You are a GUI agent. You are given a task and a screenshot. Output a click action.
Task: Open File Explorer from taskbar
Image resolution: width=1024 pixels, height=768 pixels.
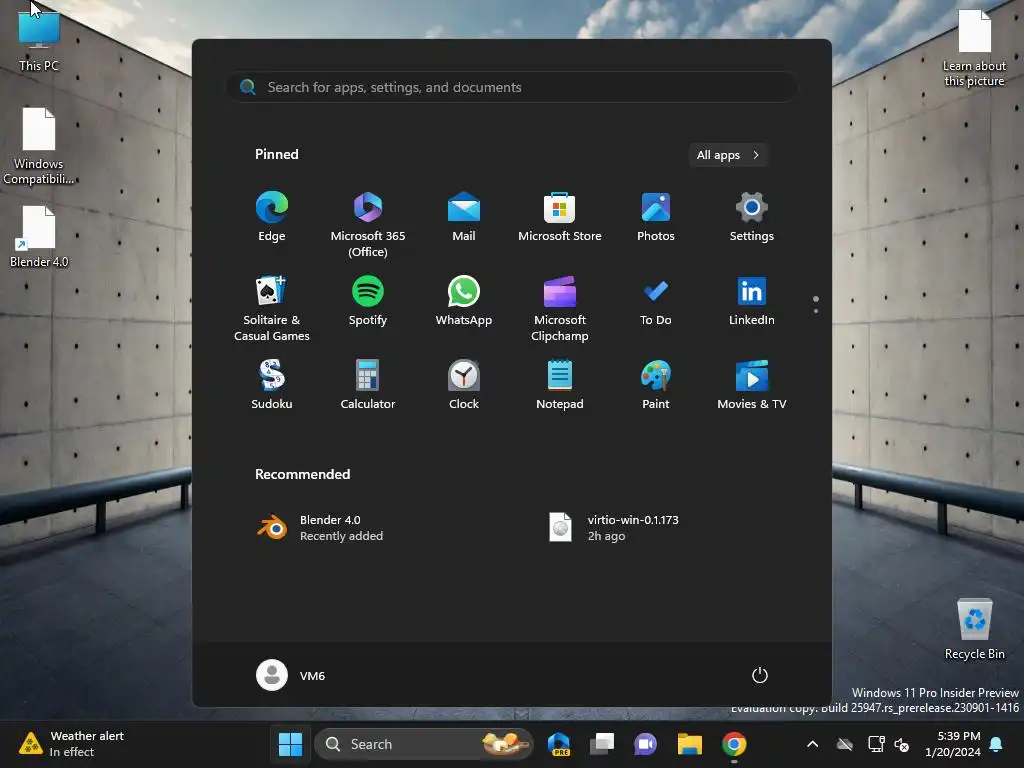(x=690, y=744)
